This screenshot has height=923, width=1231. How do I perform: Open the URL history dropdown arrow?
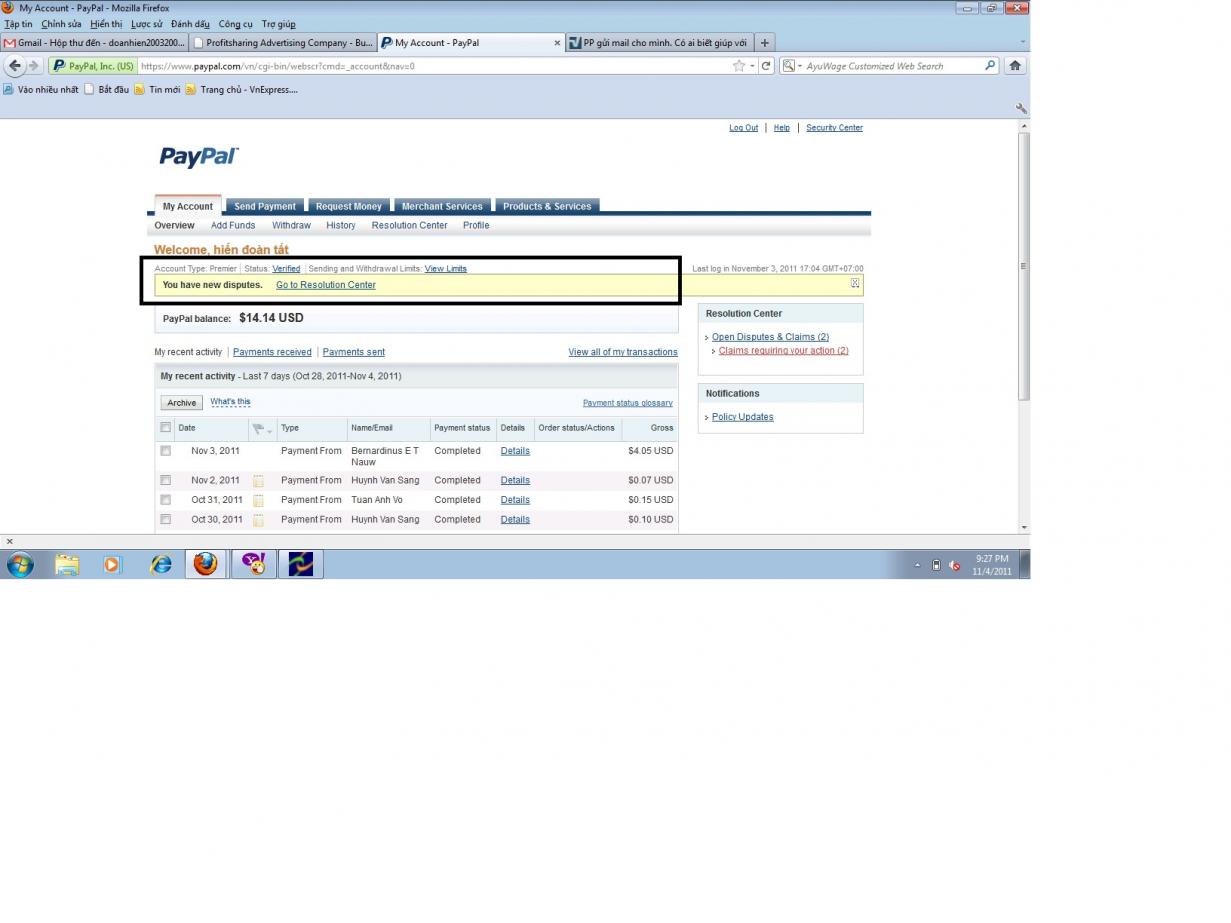(x=752, y=66)
